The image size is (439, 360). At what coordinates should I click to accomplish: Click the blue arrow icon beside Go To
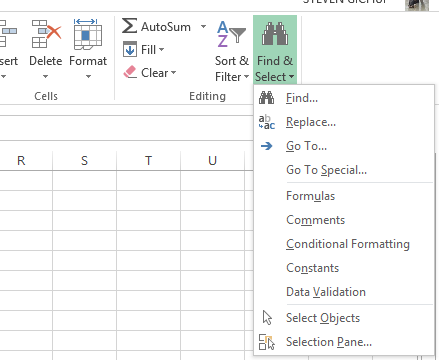pos(267,146)
